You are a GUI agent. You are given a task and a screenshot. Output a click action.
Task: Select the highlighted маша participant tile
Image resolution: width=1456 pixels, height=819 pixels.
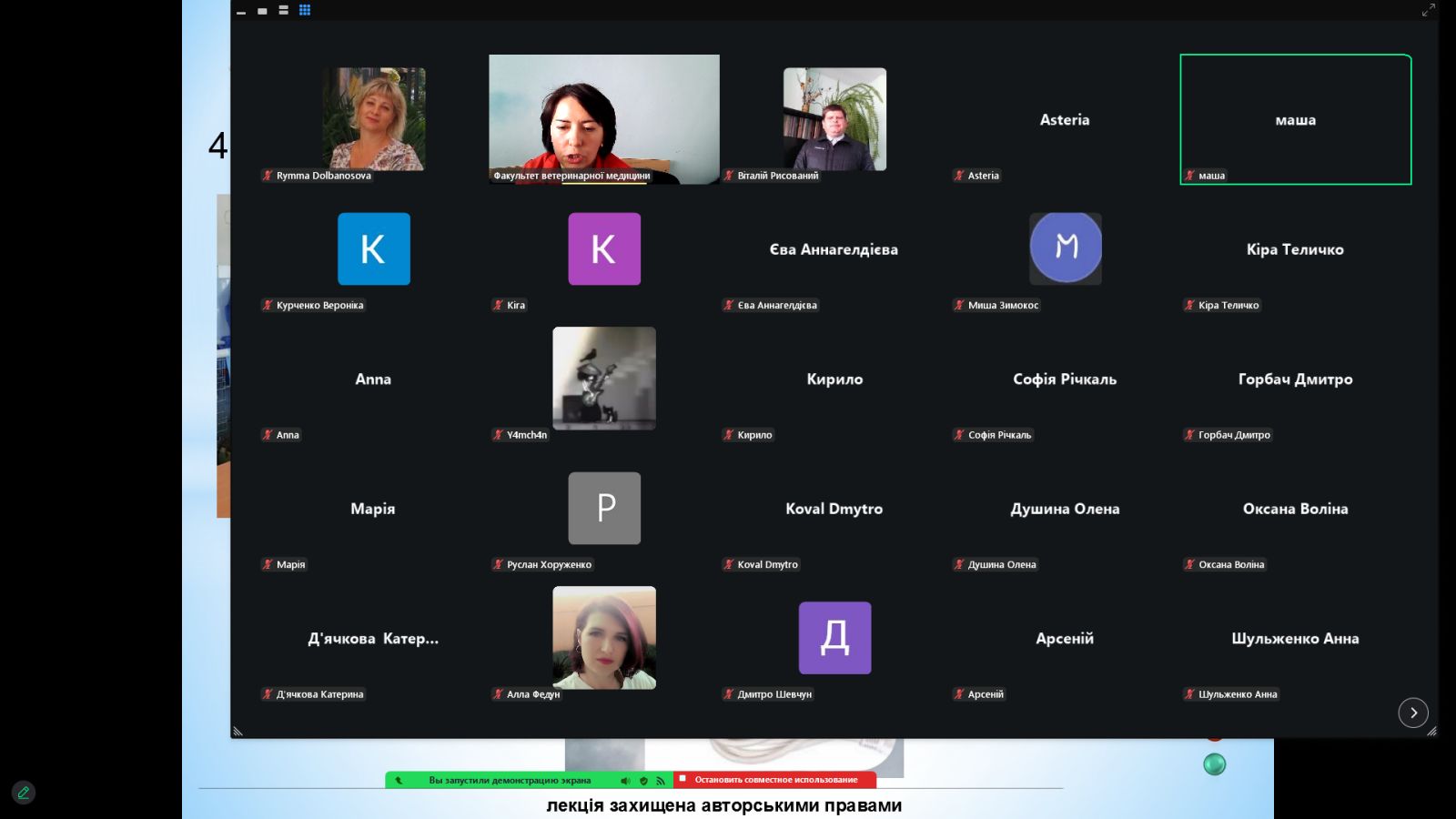[1295, 119]
